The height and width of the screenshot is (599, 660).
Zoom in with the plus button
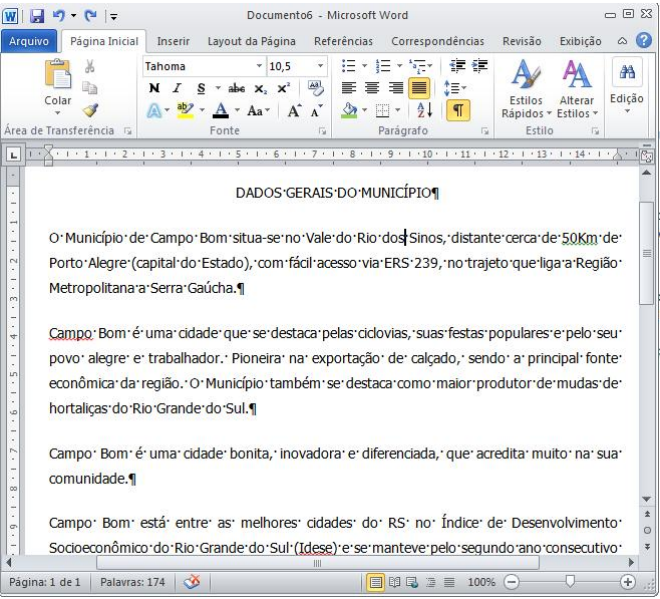(x=628, y=582)
